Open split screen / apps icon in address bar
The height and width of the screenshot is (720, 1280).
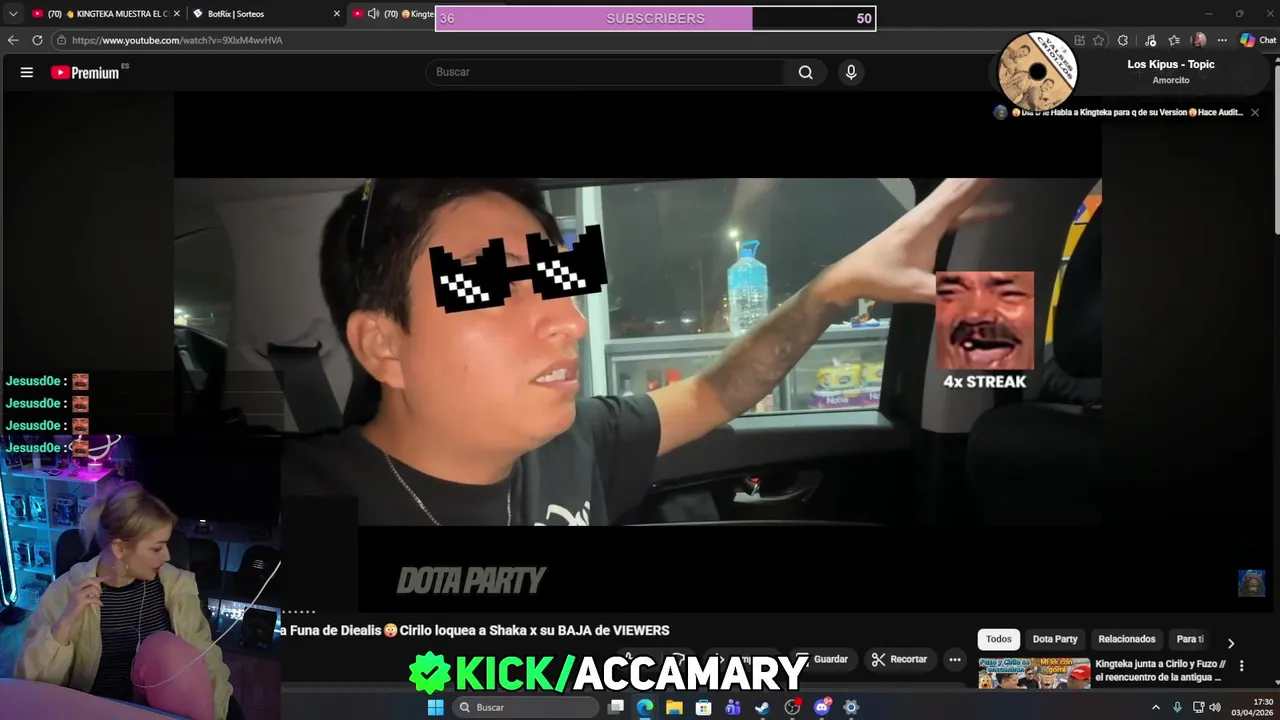pos(1079,40)
